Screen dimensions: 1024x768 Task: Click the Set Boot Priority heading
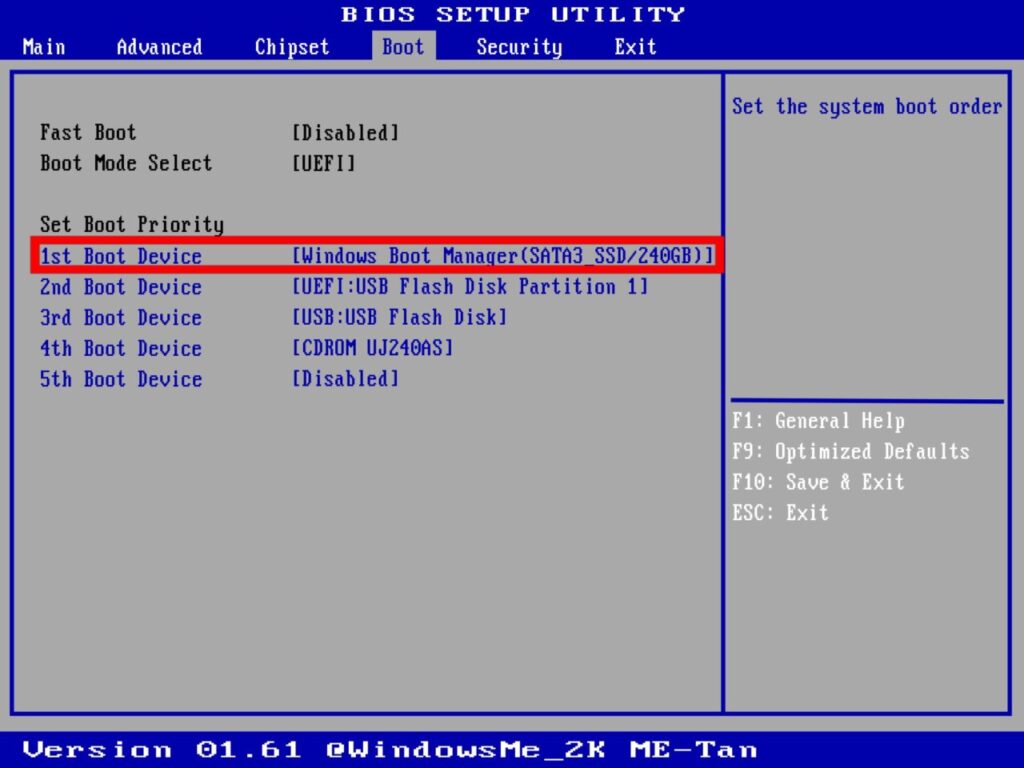click(x=131, y=224)
